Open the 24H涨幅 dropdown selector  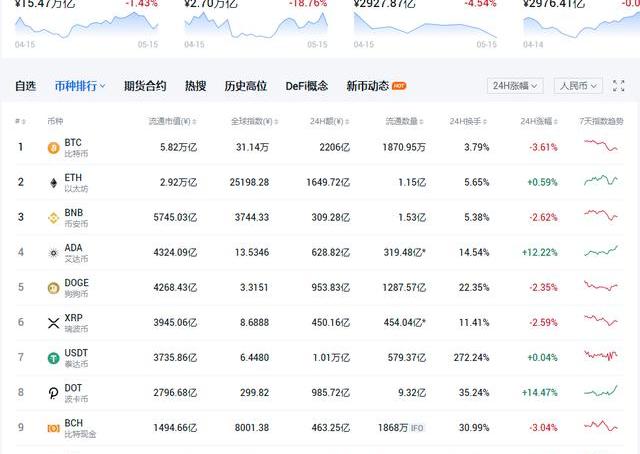point(515,86)
